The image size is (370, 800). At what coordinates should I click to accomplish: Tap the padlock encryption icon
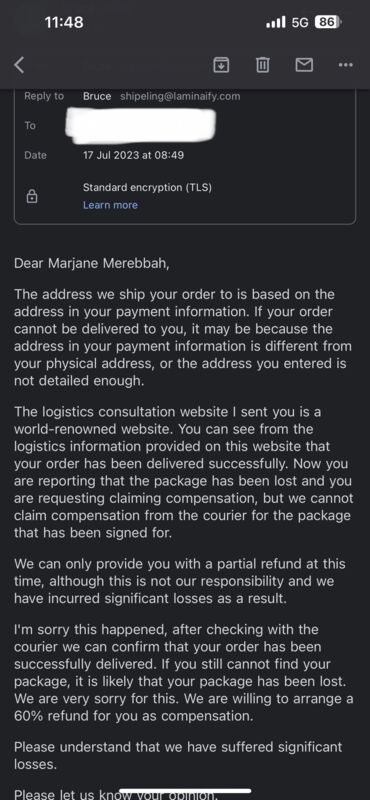pyautogui.click(x=32, y=196)
